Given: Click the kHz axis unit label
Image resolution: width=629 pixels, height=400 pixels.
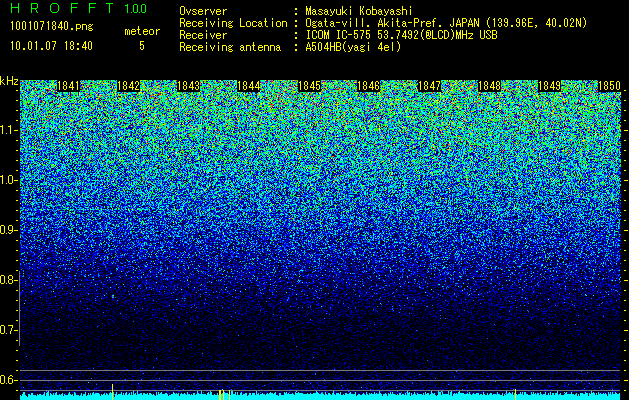Looking at the screenshot, I should click(9, 81).
